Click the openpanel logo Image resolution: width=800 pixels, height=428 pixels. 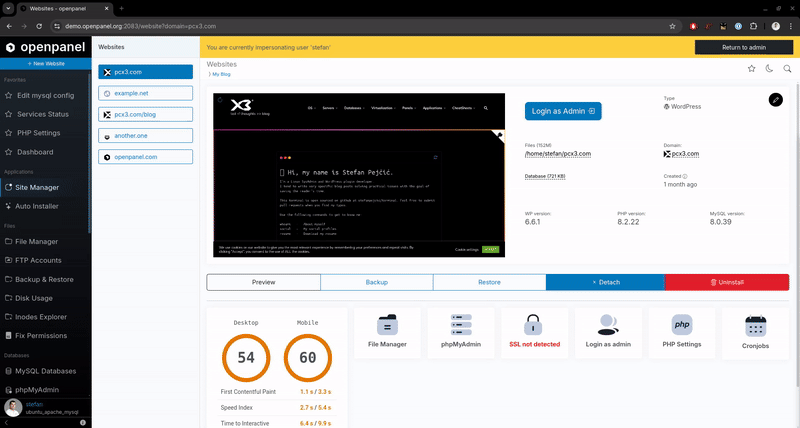click(45, 47)
